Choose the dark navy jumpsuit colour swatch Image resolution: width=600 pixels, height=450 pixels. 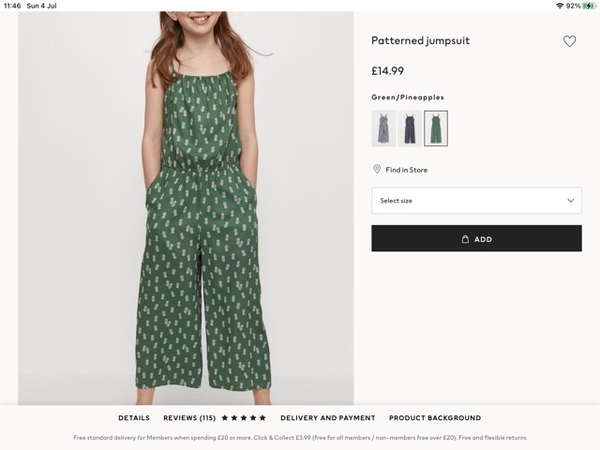point(409,128)
